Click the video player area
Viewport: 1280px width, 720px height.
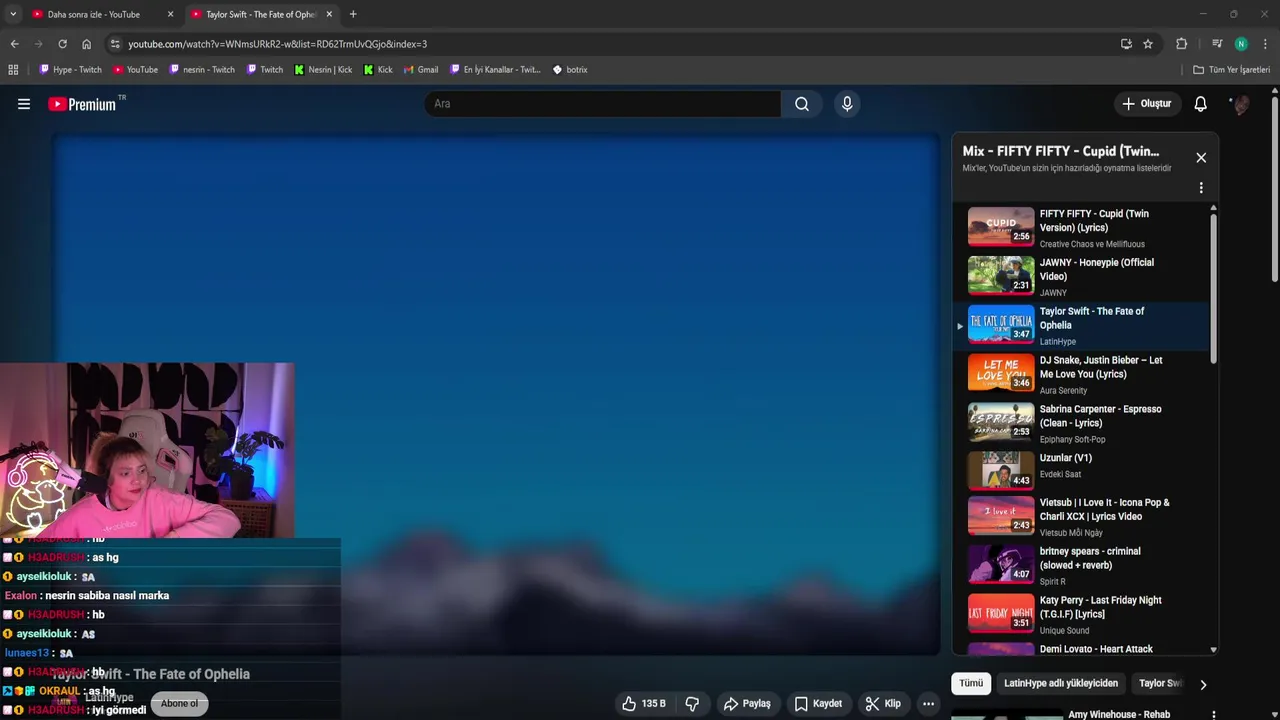click(x=497, y=394)
